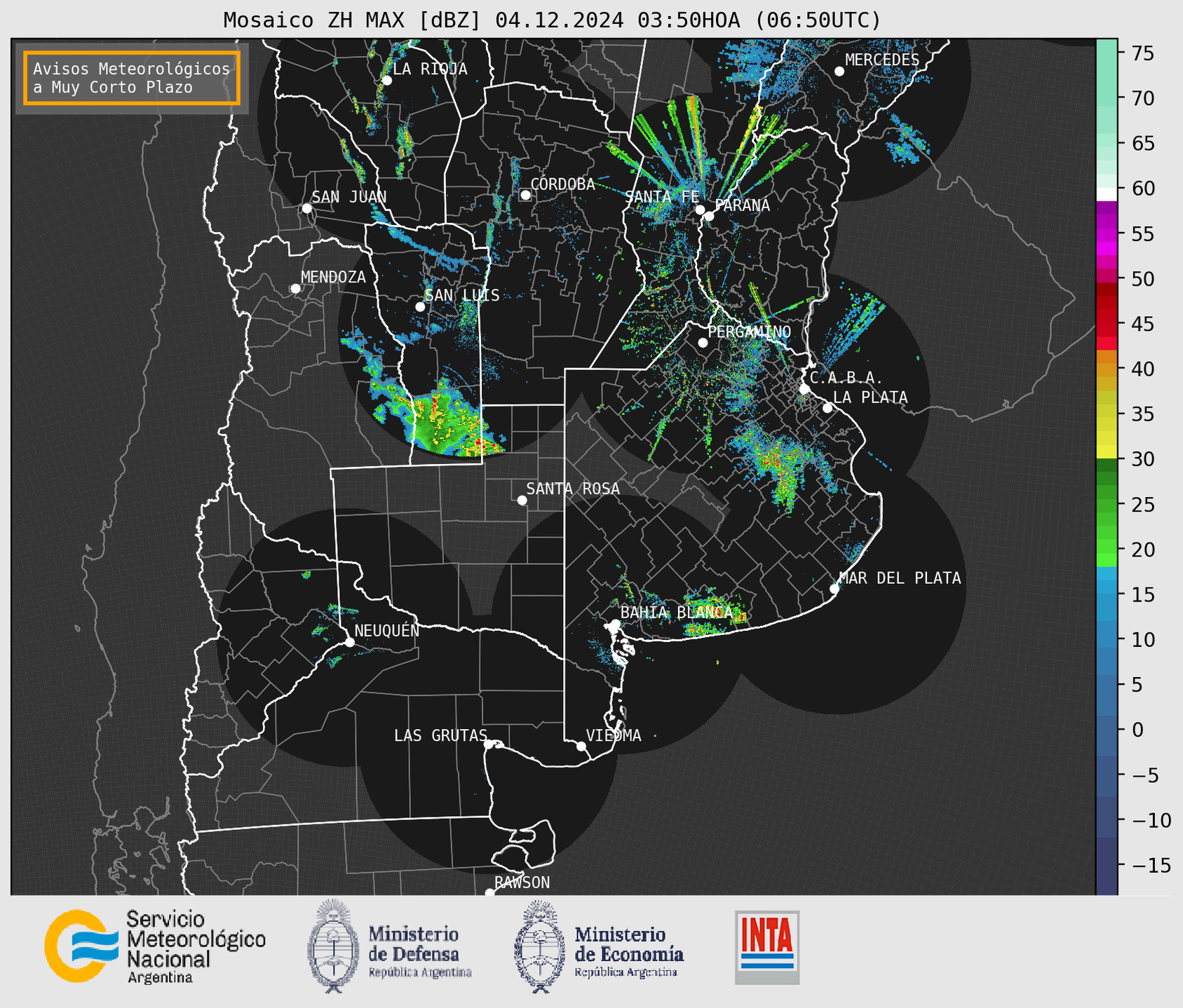1183x1008 pixels.
Task: Select the C.A.B.A. city marker
Action: pyautogui.click(x=805, y=389)
